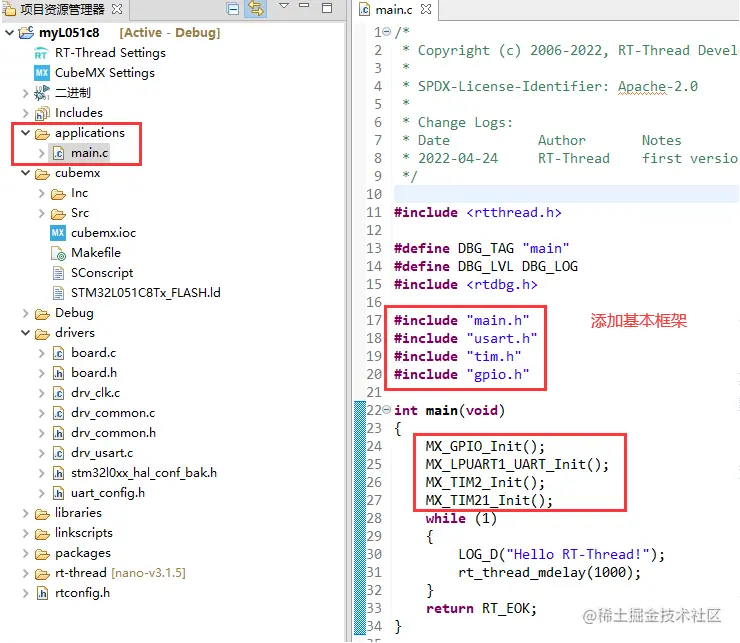Click the #include <rtthread.h> line

click(x=478, y=212)
